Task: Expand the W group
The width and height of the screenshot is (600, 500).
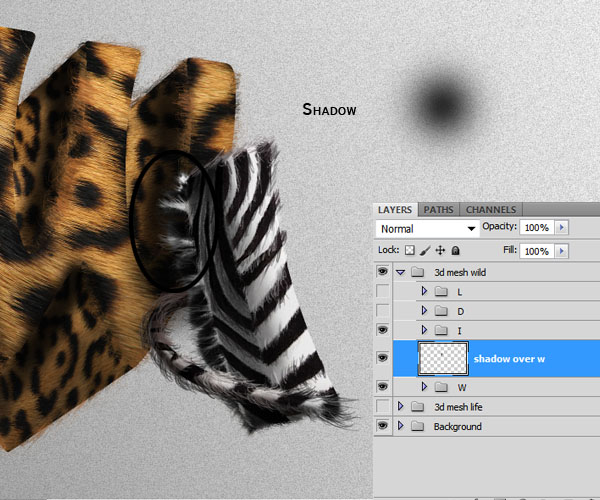Action: [x=424, y=386]
